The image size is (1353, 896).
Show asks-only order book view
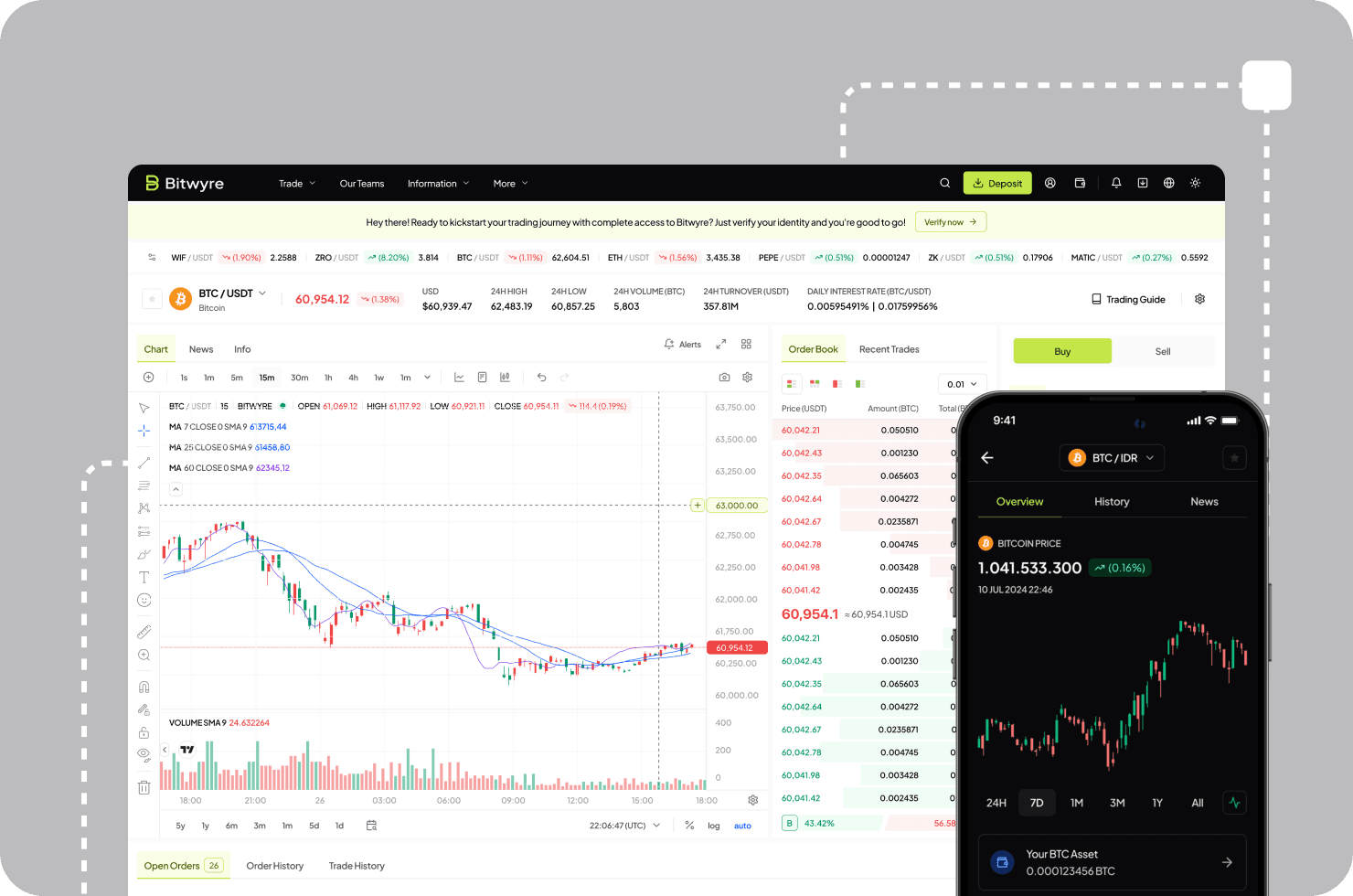(837, 384)
